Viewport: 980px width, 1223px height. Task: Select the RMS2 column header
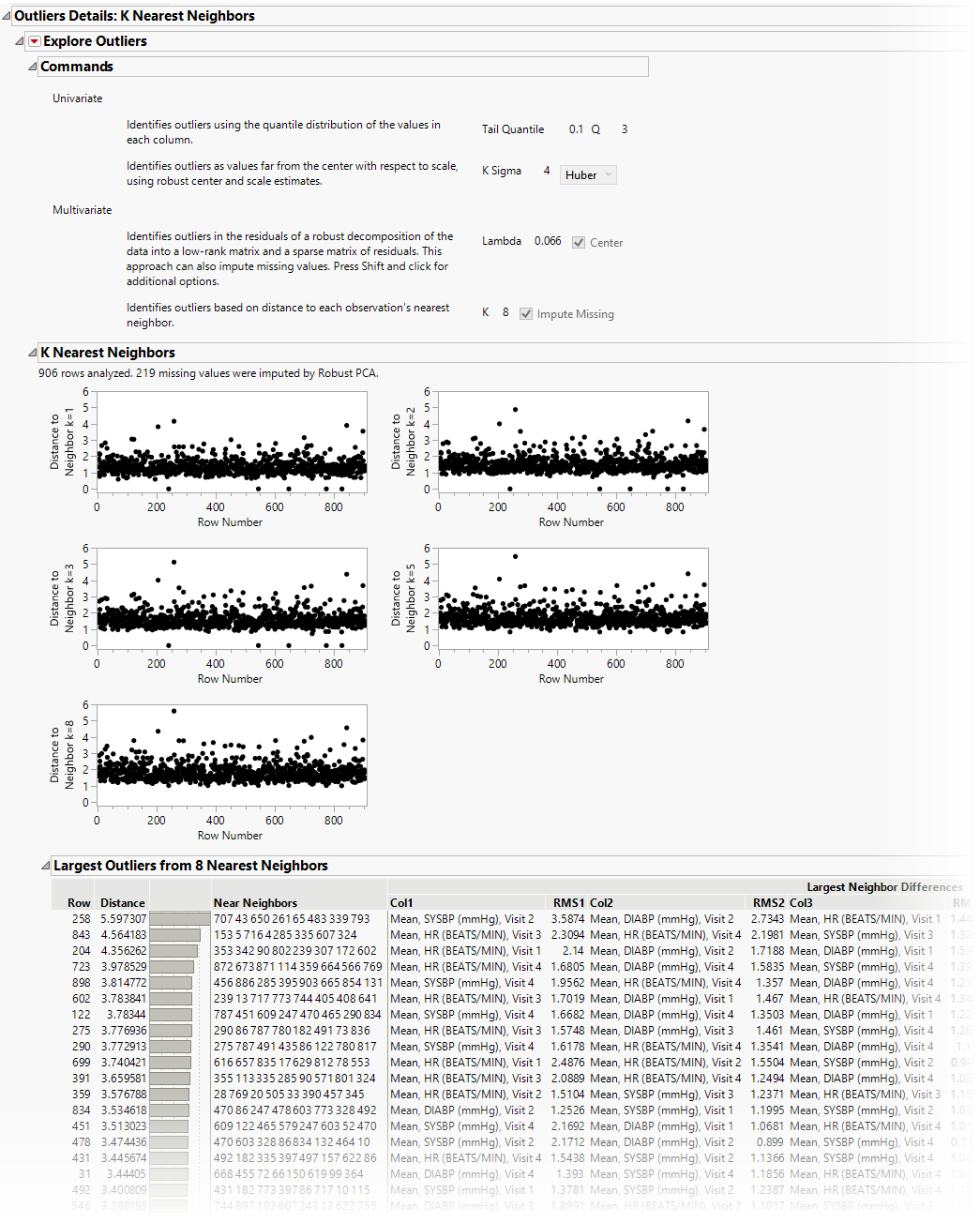click(768, 903)
